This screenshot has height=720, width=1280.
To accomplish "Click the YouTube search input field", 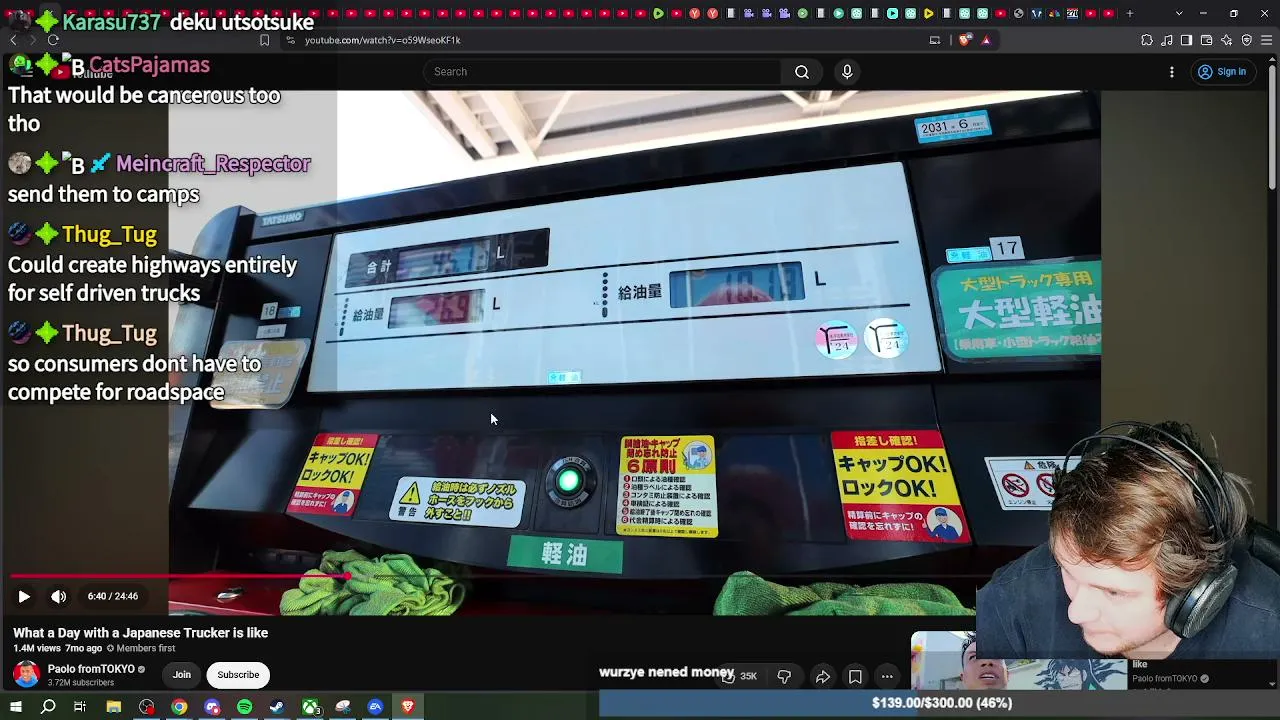I will [602, 72].
